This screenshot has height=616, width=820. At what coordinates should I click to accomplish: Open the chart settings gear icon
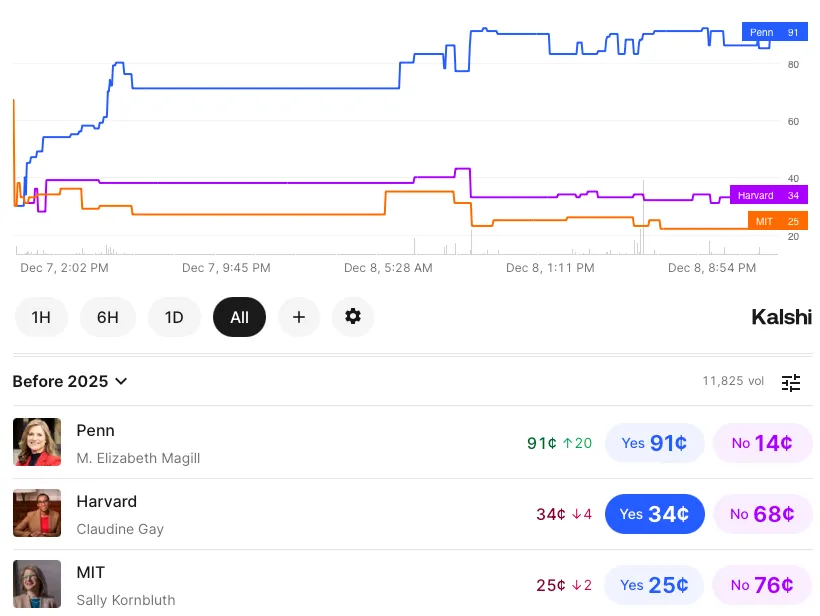pyautogui.click(x=353, y=317)
